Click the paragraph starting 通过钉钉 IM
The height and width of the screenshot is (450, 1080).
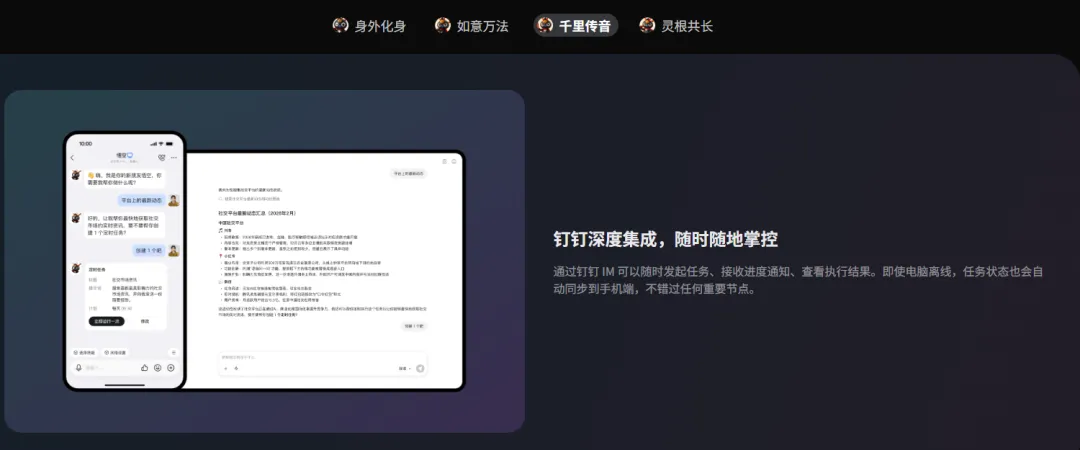point(798,280)
